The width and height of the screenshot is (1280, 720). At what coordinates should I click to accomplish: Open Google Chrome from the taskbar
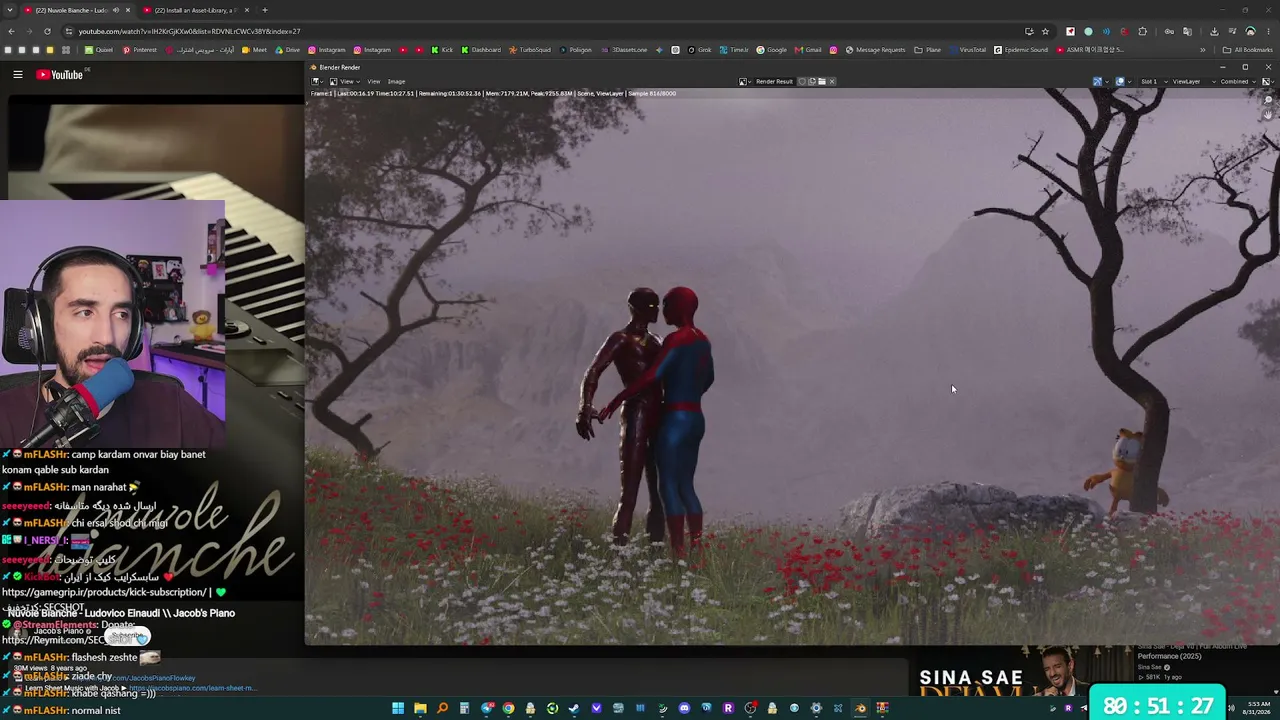(x=508, y=708)
